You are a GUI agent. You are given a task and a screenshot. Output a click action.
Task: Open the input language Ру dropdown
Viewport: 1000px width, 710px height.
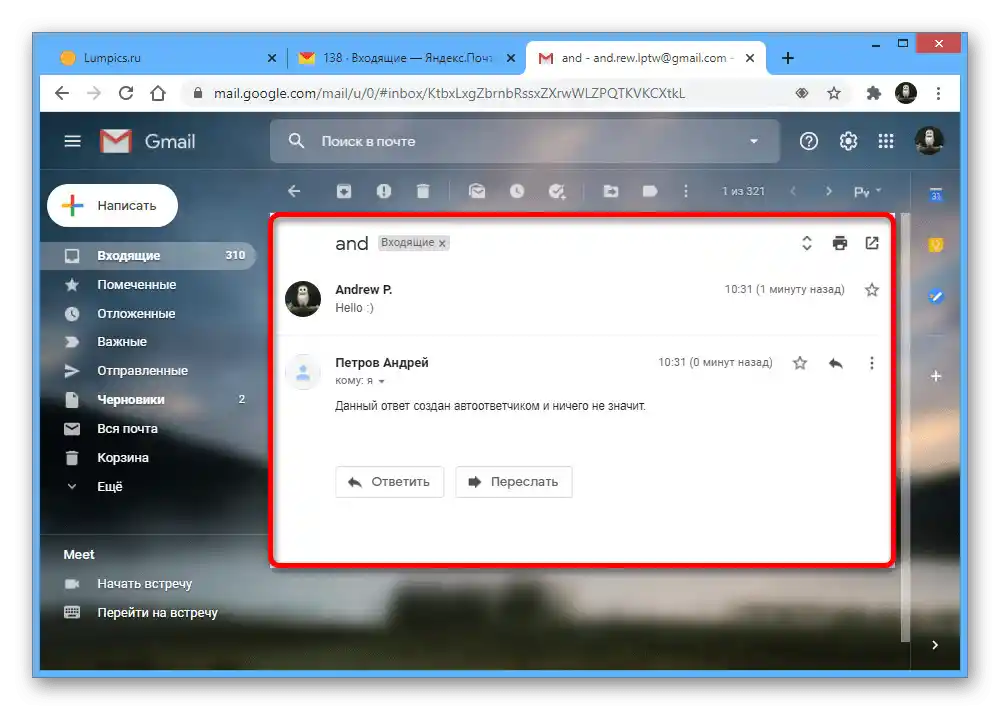coord(867,191)
